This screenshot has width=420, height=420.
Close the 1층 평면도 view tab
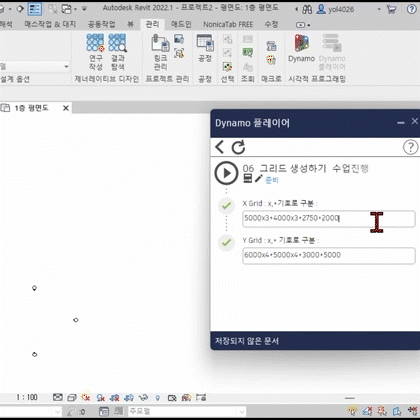point(66,108)
